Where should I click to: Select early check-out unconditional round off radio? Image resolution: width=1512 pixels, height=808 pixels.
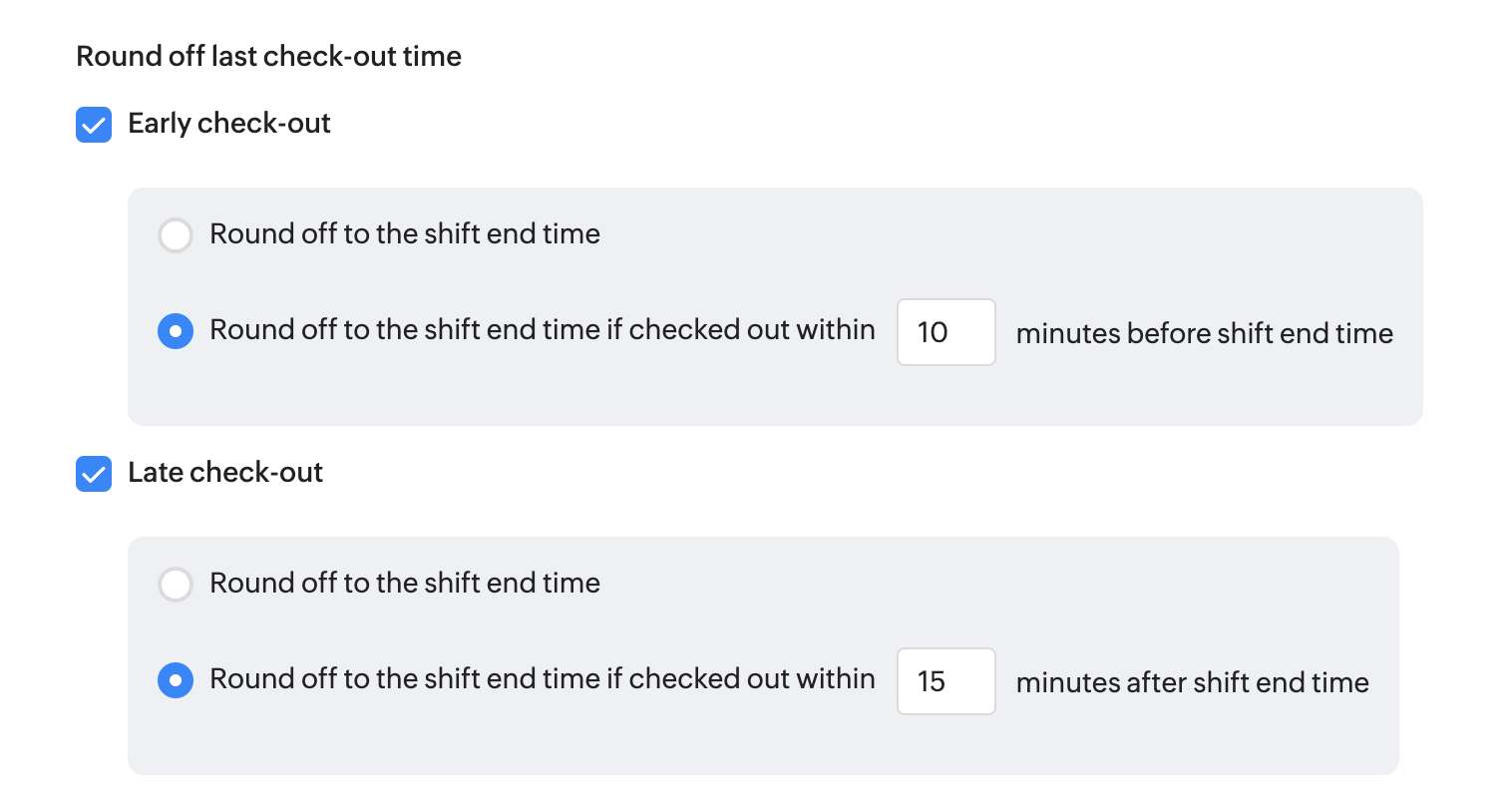pos(176,235)
